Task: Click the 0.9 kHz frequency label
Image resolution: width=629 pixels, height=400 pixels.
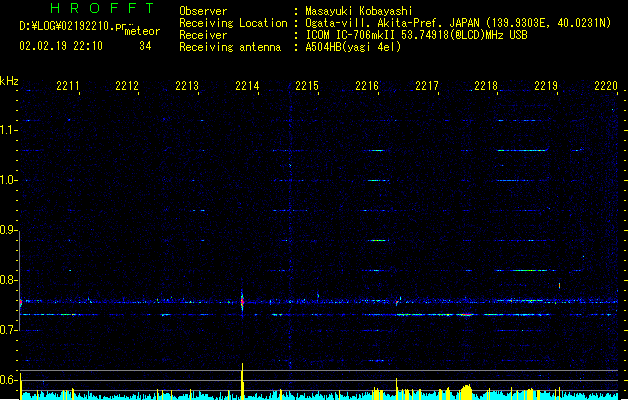Action: pos(8,230)
